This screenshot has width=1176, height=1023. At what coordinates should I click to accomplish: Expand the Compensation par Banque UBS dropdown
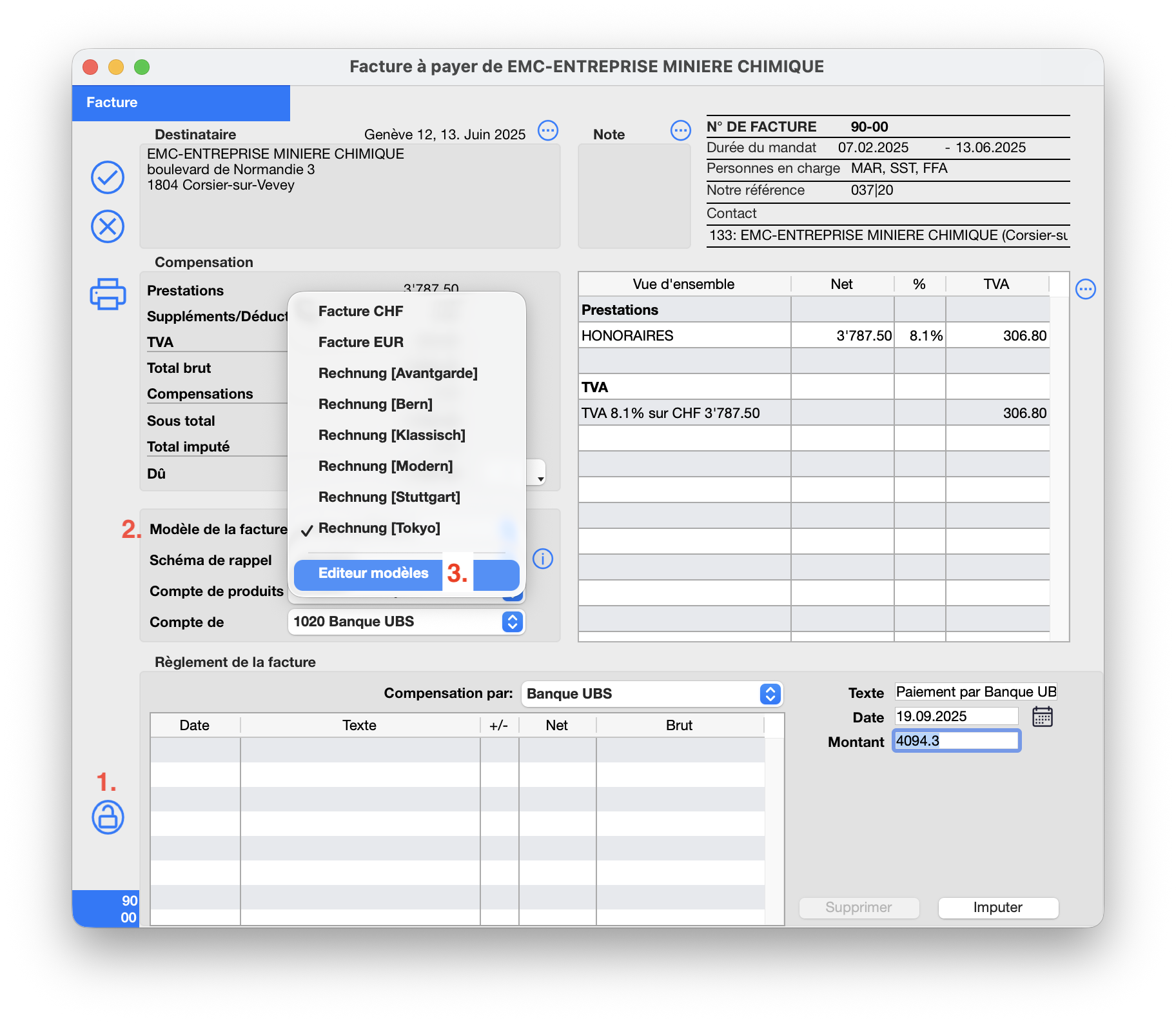(770, 694)
